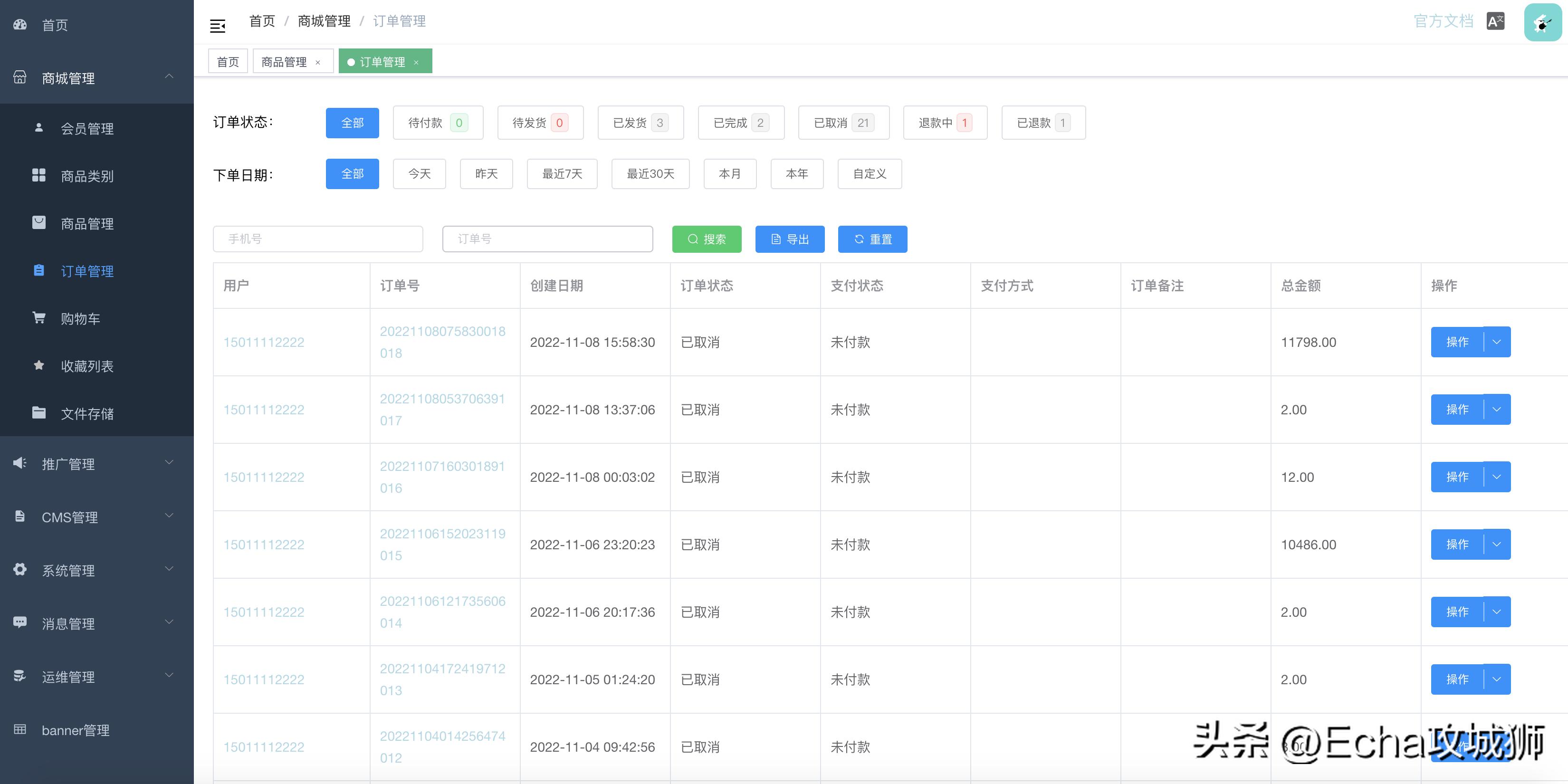Open the user avatar menu
Viewport: 1568px width, 784px height.
pyautogui.click(x=1542, y=22)
